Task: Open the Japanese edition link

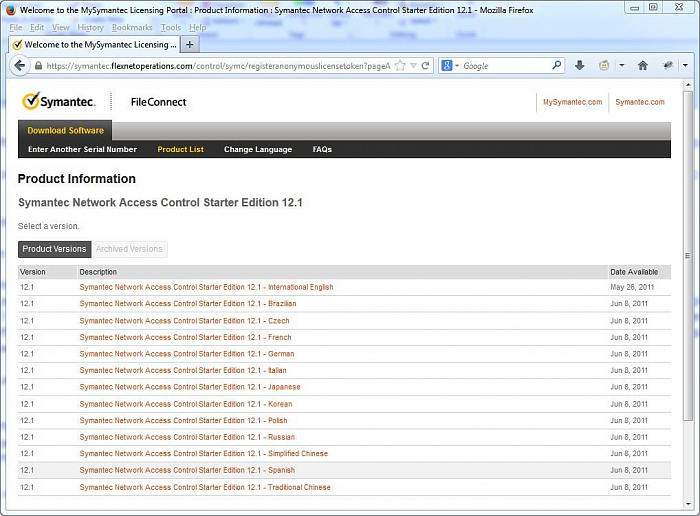Action: tap(190, 387)
